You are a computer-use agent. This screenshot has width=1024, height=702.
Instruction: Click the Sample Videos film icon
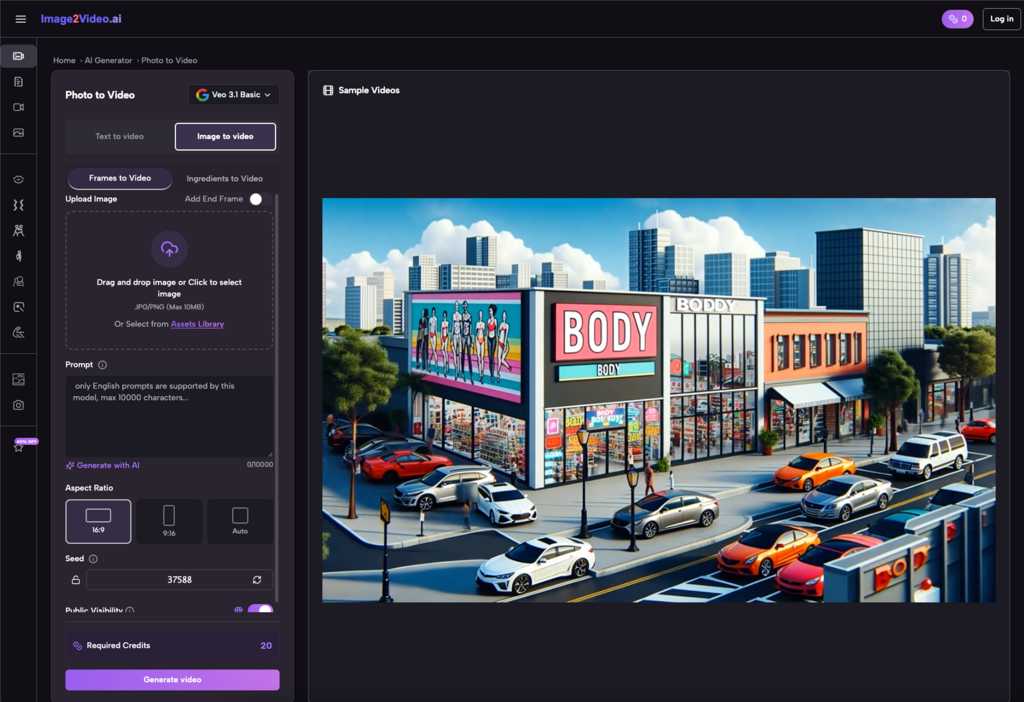point(328,90)
